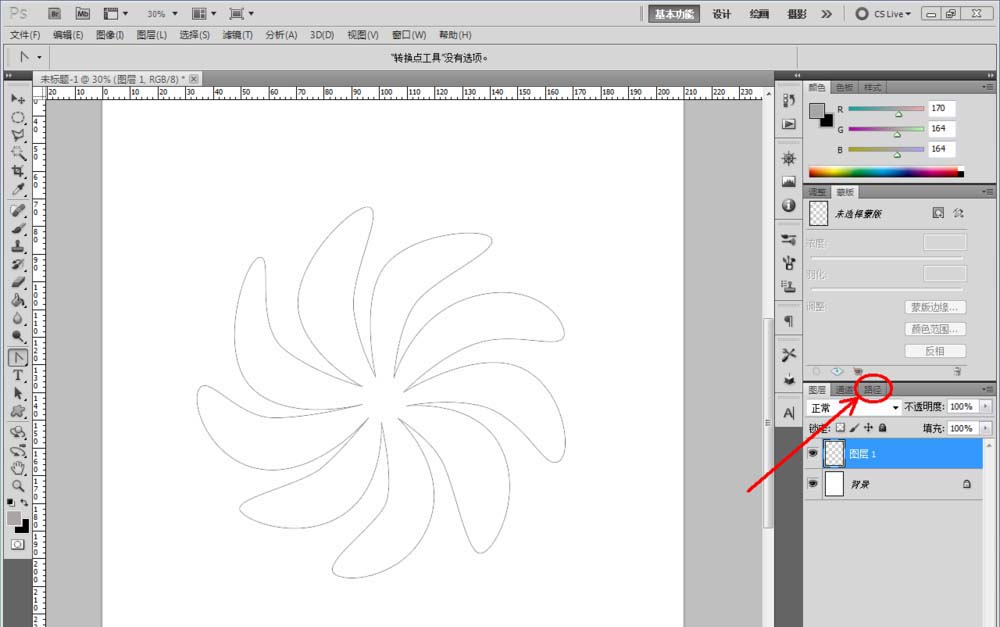
Task: Add a vector mask button
Action: pyautogui.click(x=958, y=213)
